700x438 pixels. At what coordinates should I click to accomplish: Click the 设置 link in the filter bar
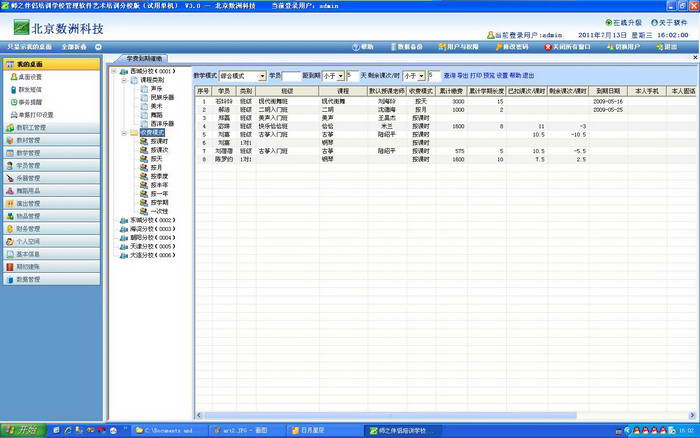pyautogui.click(x=502, y=76)
